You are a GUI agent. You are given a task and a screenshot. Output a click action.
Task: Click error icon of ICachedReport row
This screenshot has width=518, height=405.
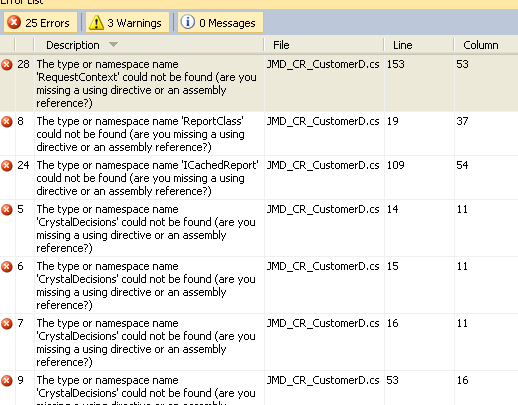[x=7, y=166]
